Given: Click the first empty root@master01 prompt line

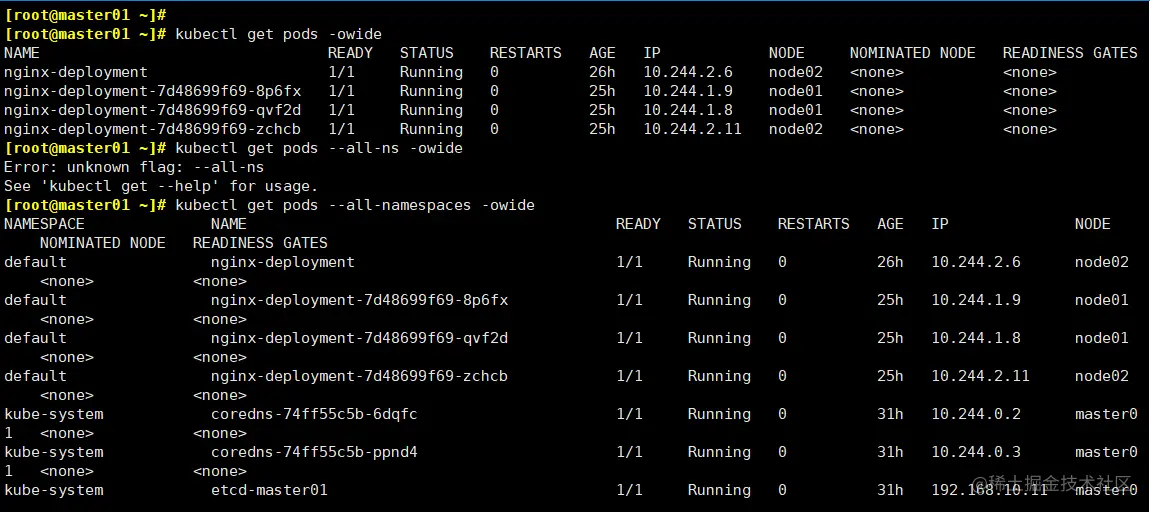Looking at the screenshot, I should [85, 15].
